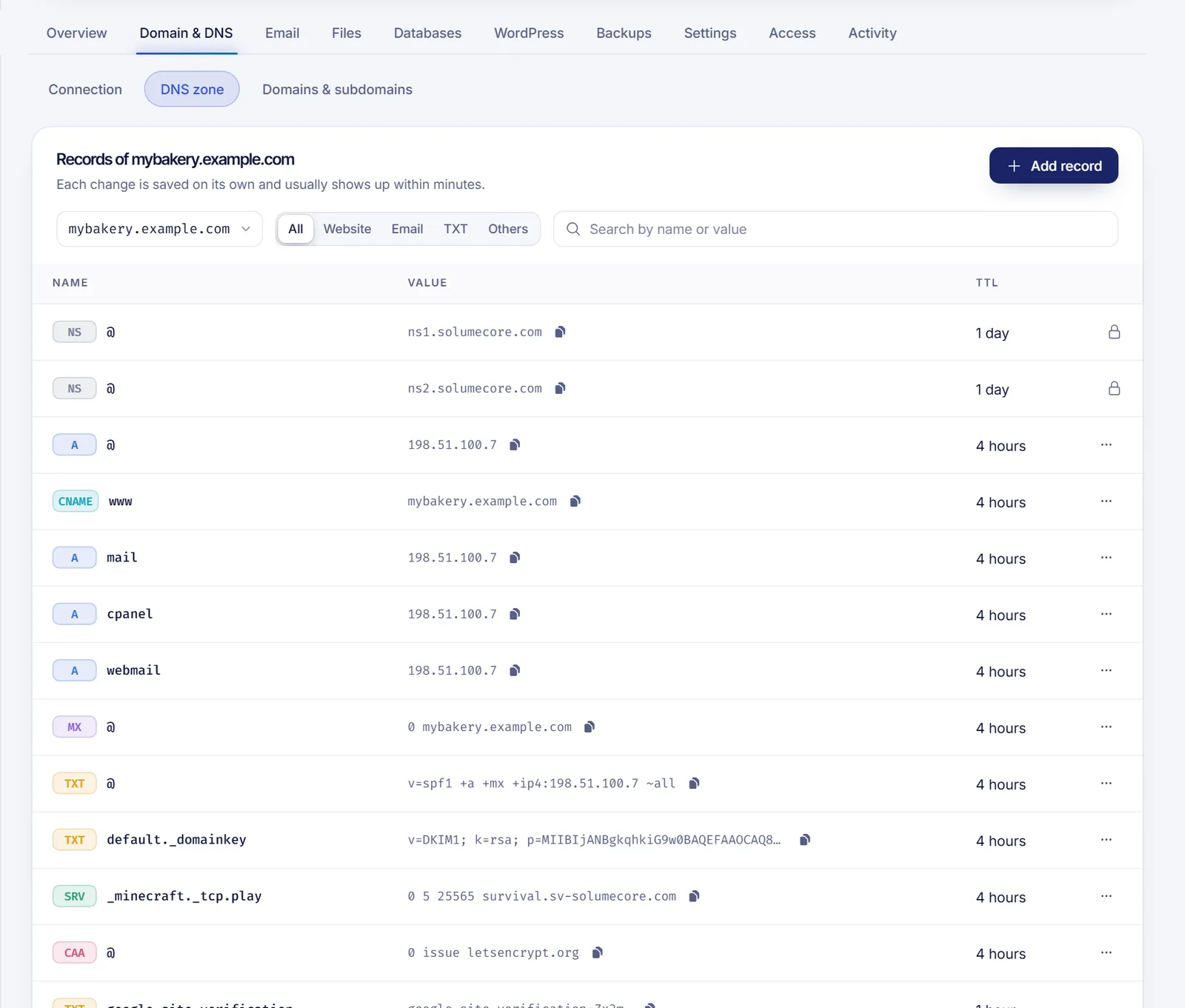The width and height of the screenshot is (1185, 1008).
Task: Filter records by Website type
Action: (347, 229)
